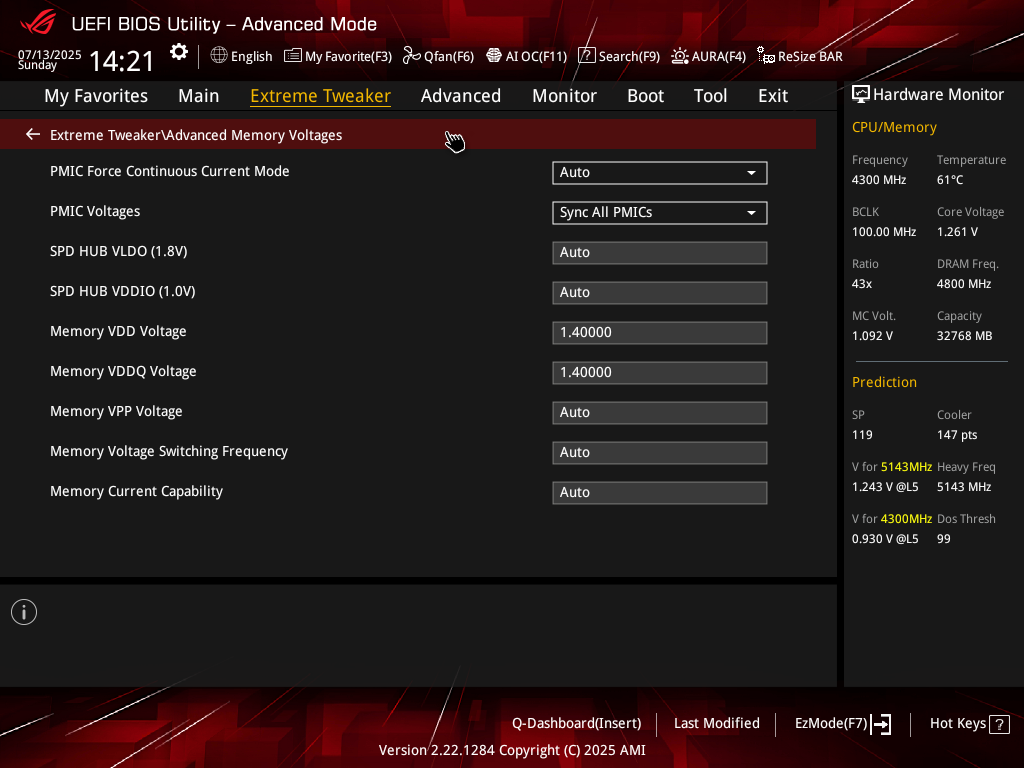Image resolution: width=1024 pixels, height=768 pixels.
Task: Click the Capacity 32768 MB value
Action: click(x=964, y=336)
